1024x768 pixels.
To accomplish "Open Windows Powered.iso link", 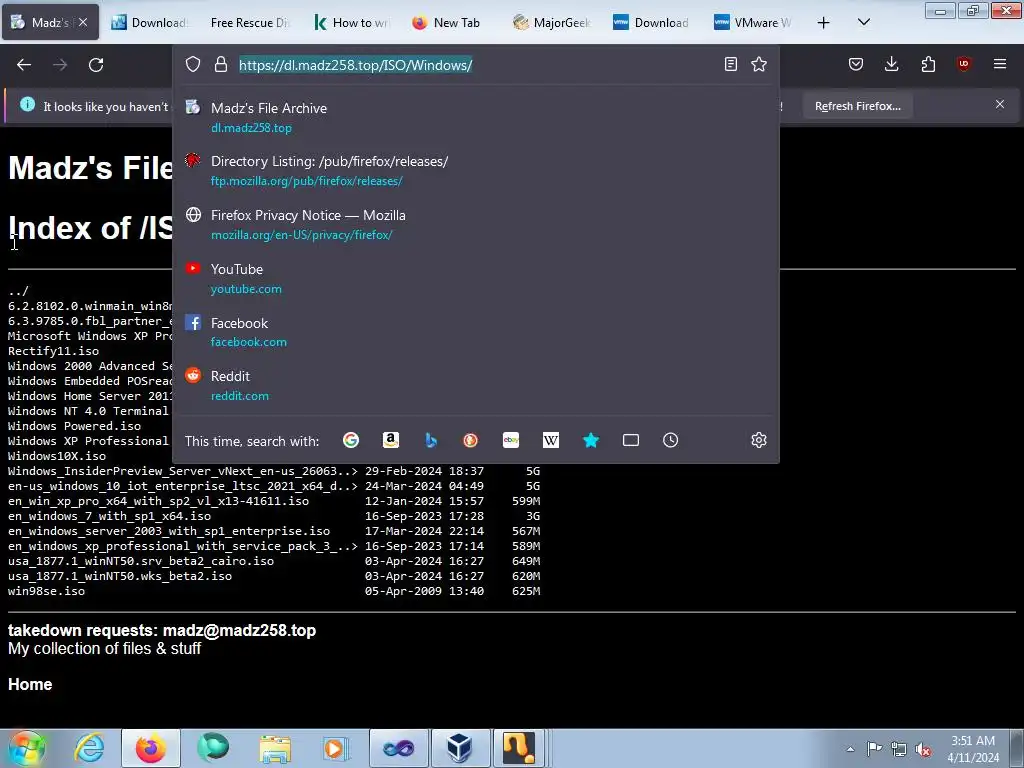I will (74, 426).
